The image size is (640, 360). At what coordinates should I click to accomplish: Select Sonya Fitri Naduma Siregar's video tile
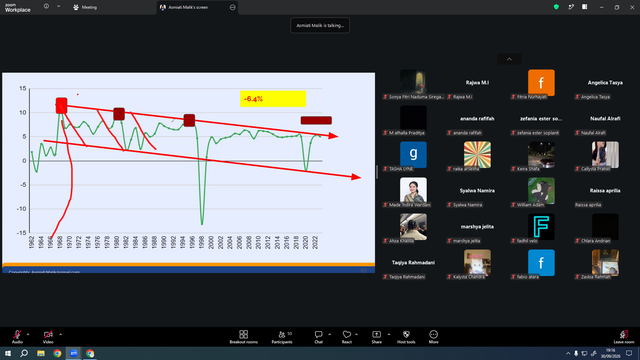tap(413, 82)
